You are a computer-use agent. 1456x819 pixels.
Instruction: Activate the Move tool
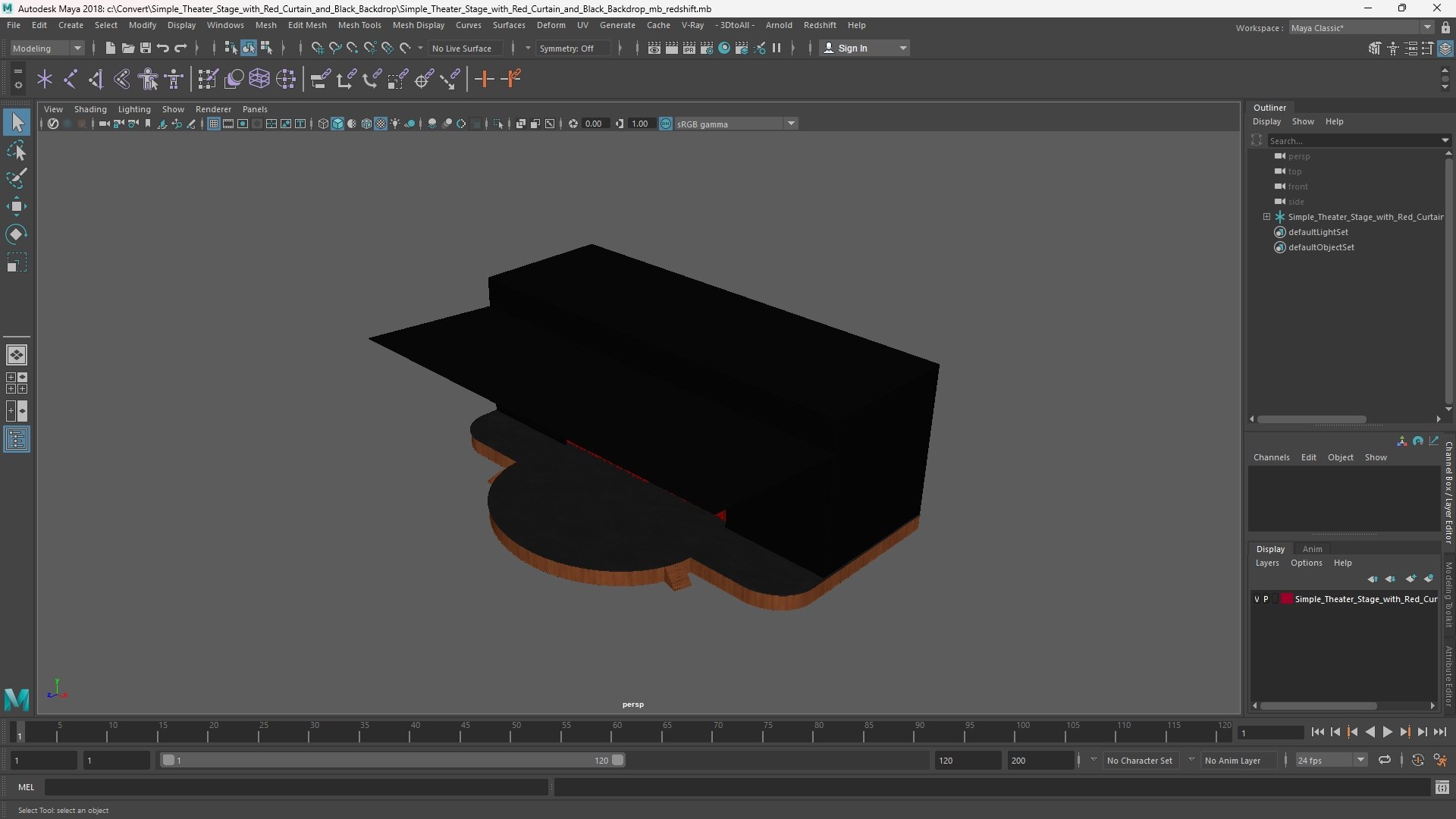tap(17, 206)
